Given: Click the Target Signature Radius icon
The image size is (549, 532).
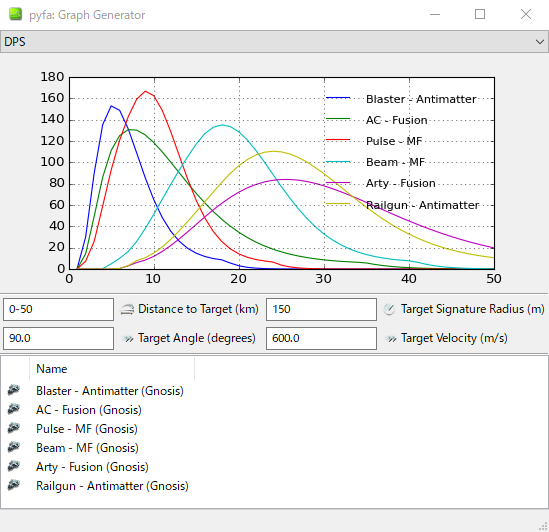Looking at the screenshot, I should (389, 309).
